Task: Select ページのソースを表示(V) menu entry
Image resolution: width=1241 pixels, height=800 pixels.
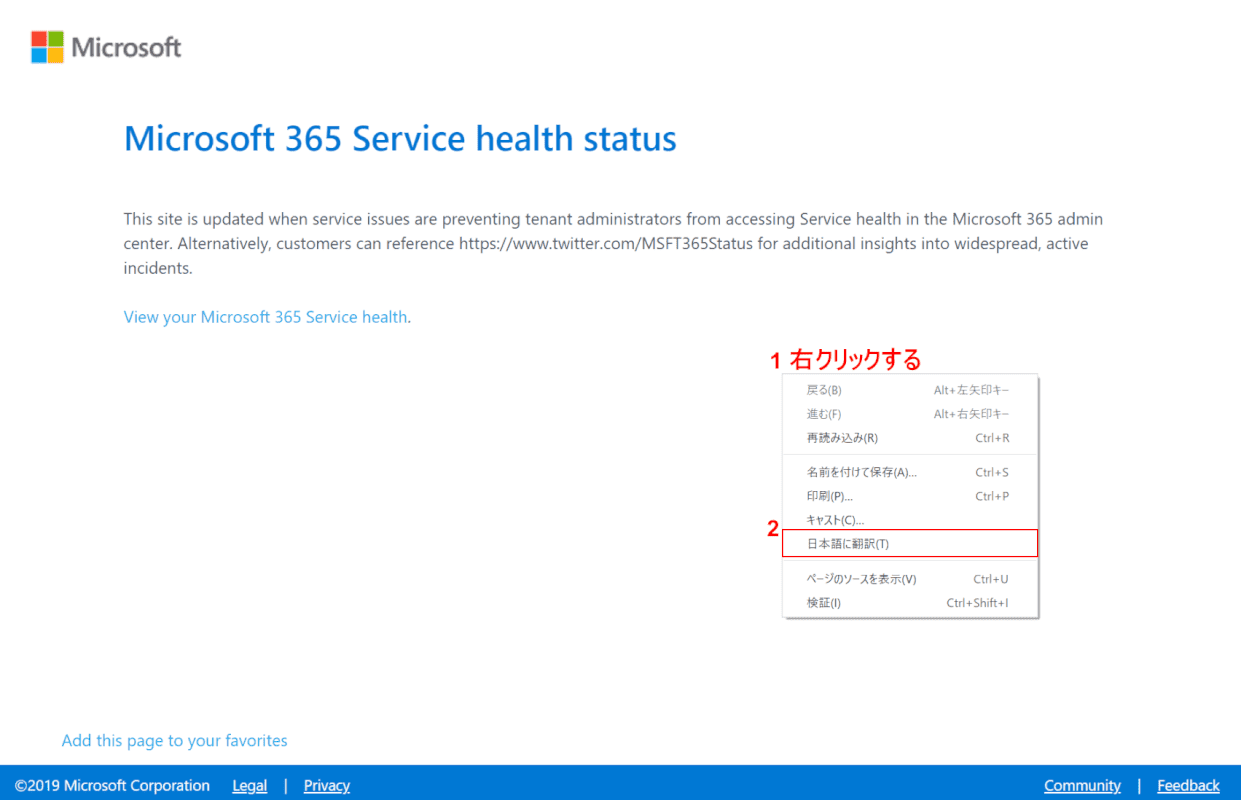Action: 911,579
